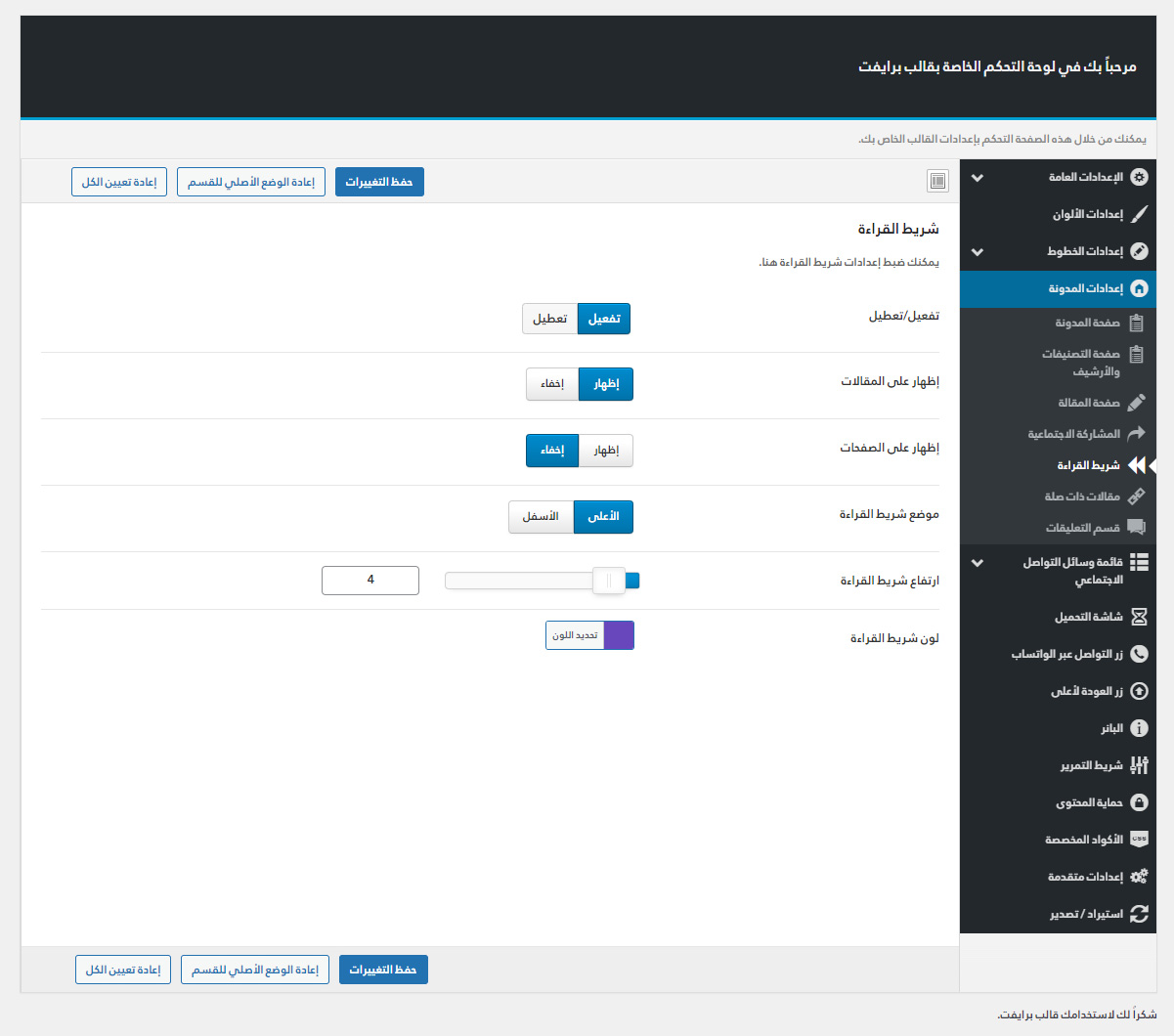Click the expand-all sections icon in toolbar
The image size is (1174, 1036).
[x=937, y=181]
